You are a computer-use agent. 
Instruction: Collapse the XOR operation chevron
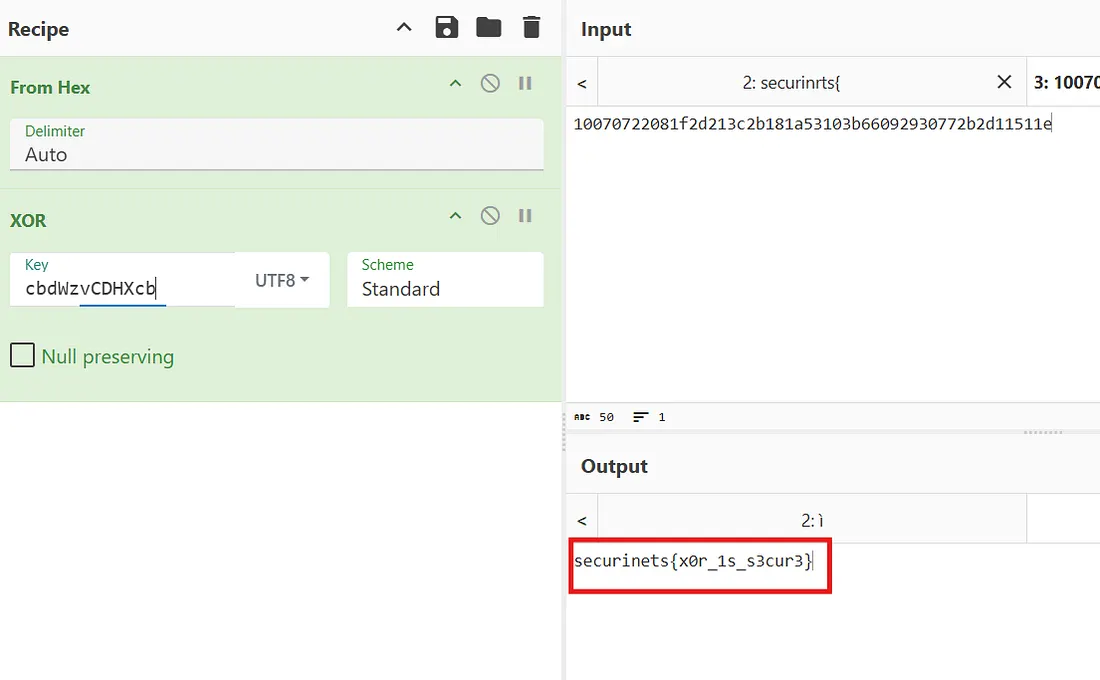pyautogui.click(x=455, y=216)
